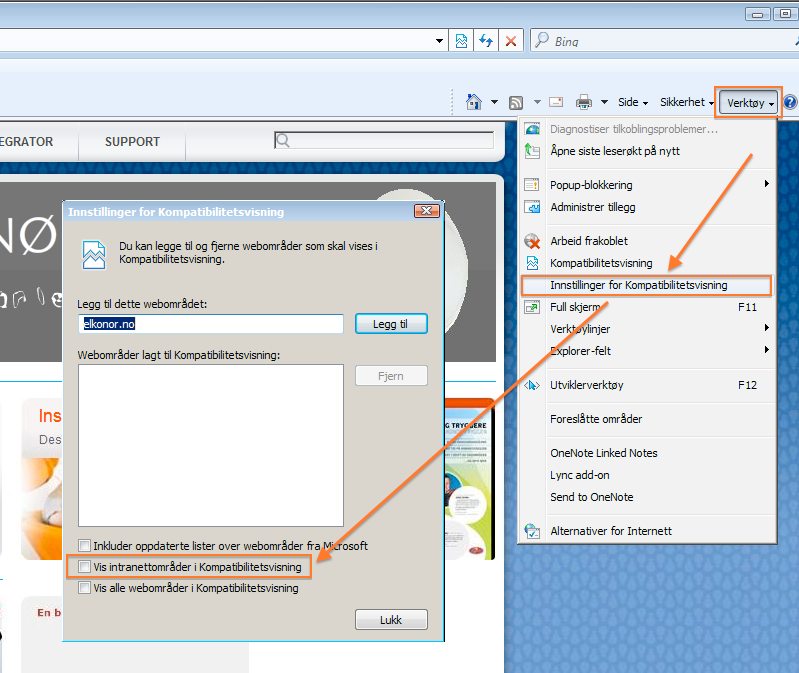Screen dimensions: 799x673
Task: Check Vis alle webområder i Kompatibilitetsvisning
Action: click(85, 587)
